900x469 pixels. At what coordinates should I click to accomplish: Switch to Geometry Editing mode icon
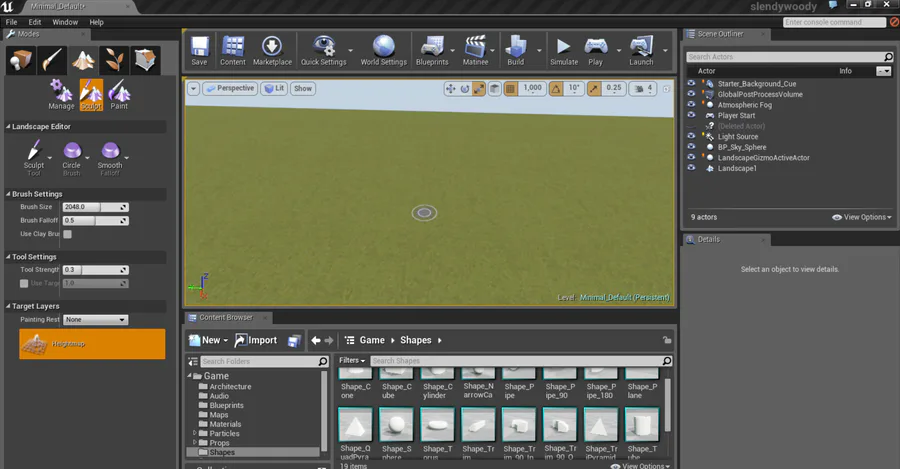click(145, 60)
